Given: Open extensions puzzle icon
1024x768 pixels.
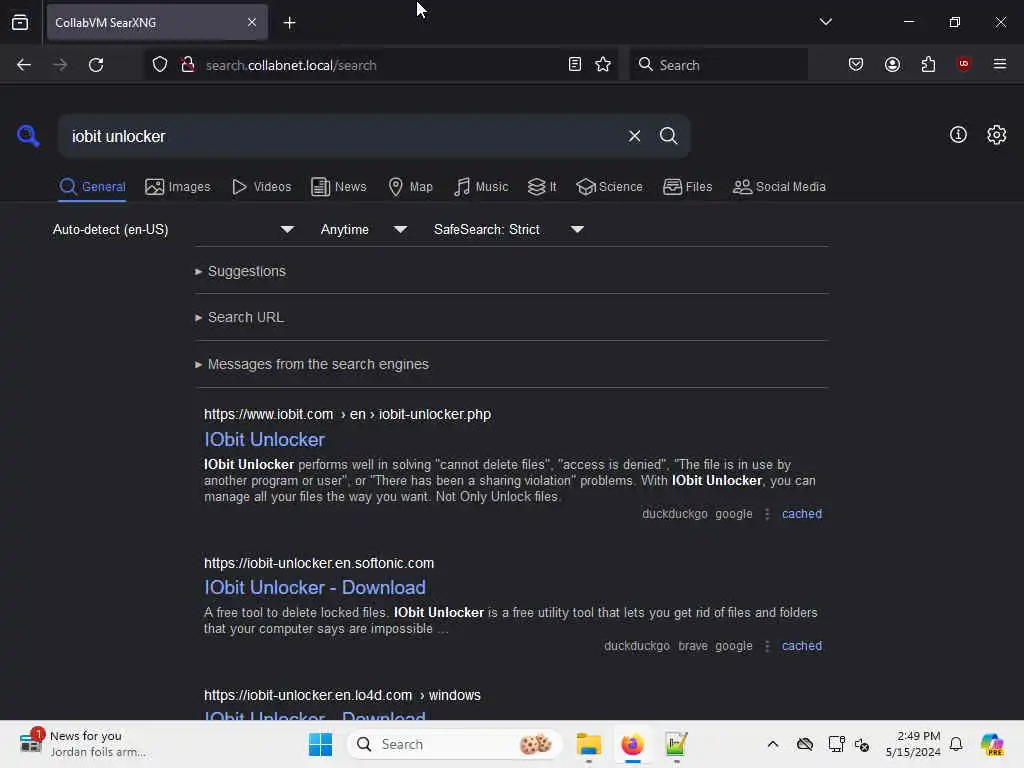Looking at the screenshot, I should [x=928, y=64].
